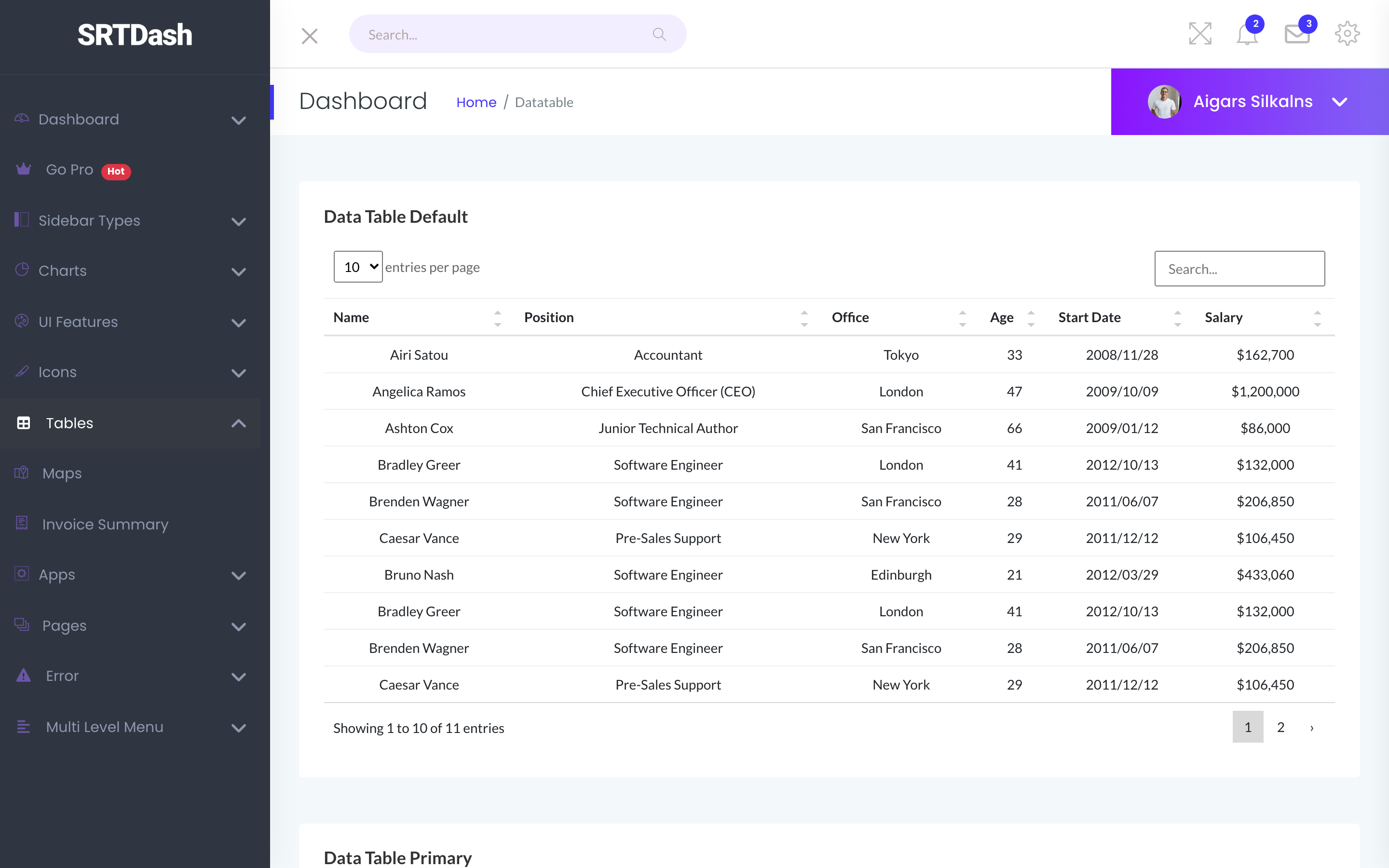
Task: Focus the top Search field
Action: coord(517,34)
